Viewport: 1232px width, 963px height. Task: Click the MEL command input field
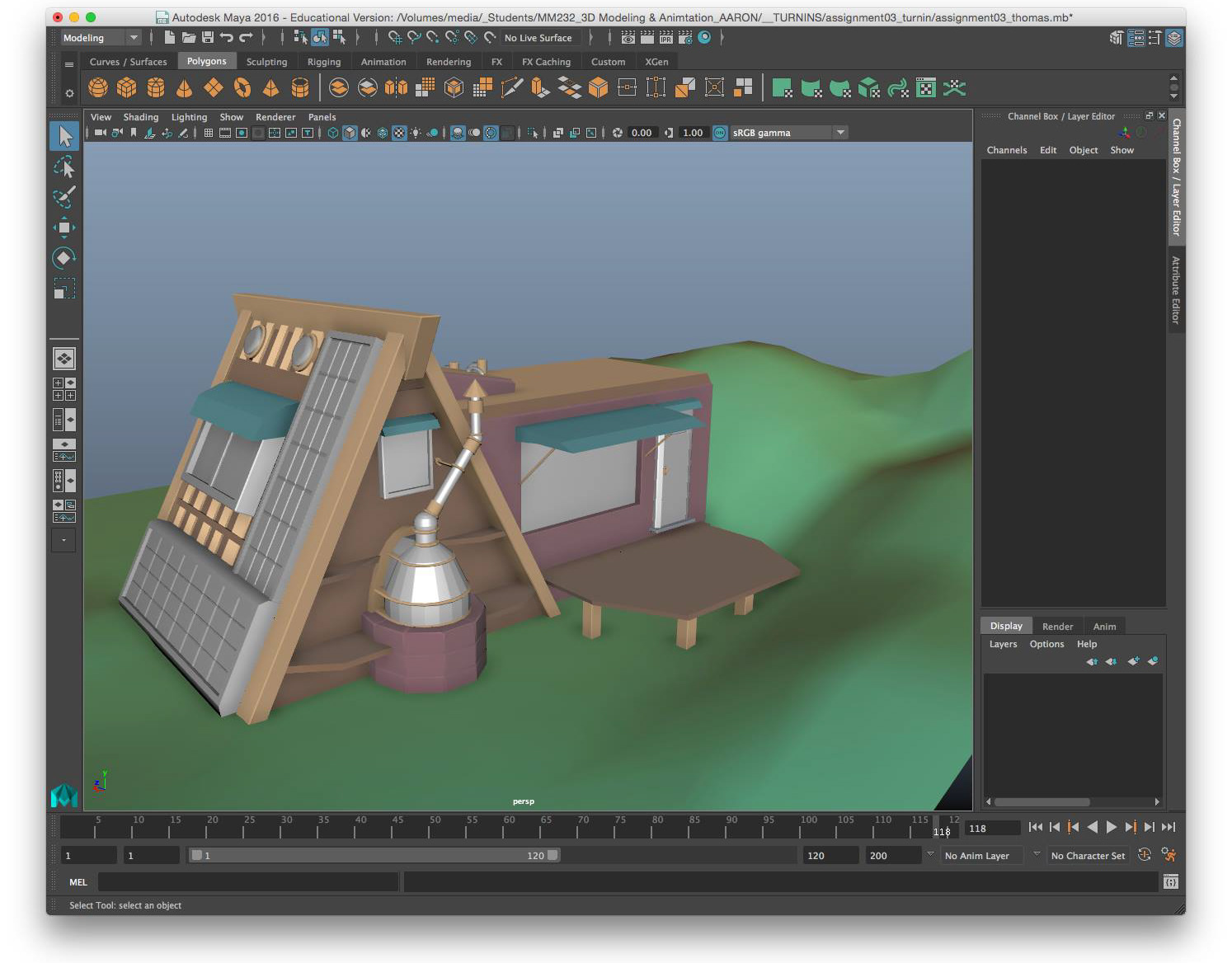click(x=248, y=882)
